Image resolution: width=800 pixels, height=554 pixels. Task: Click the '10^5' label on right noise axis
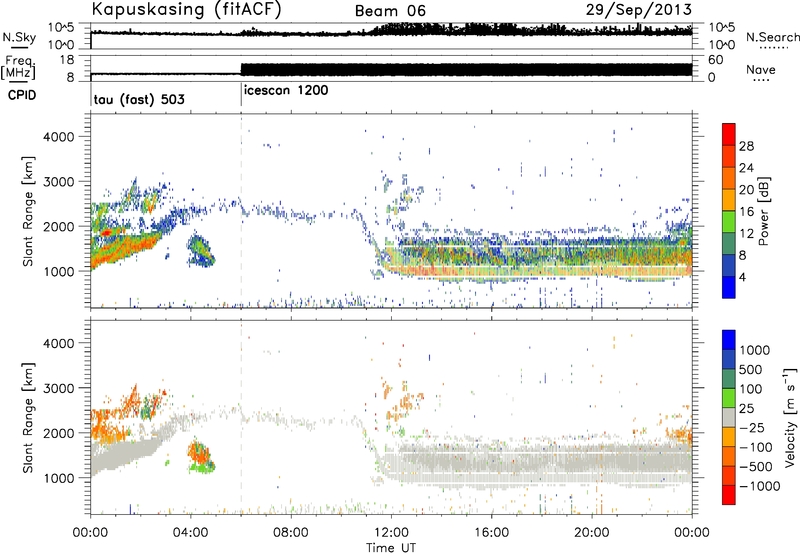pos(722,27)
